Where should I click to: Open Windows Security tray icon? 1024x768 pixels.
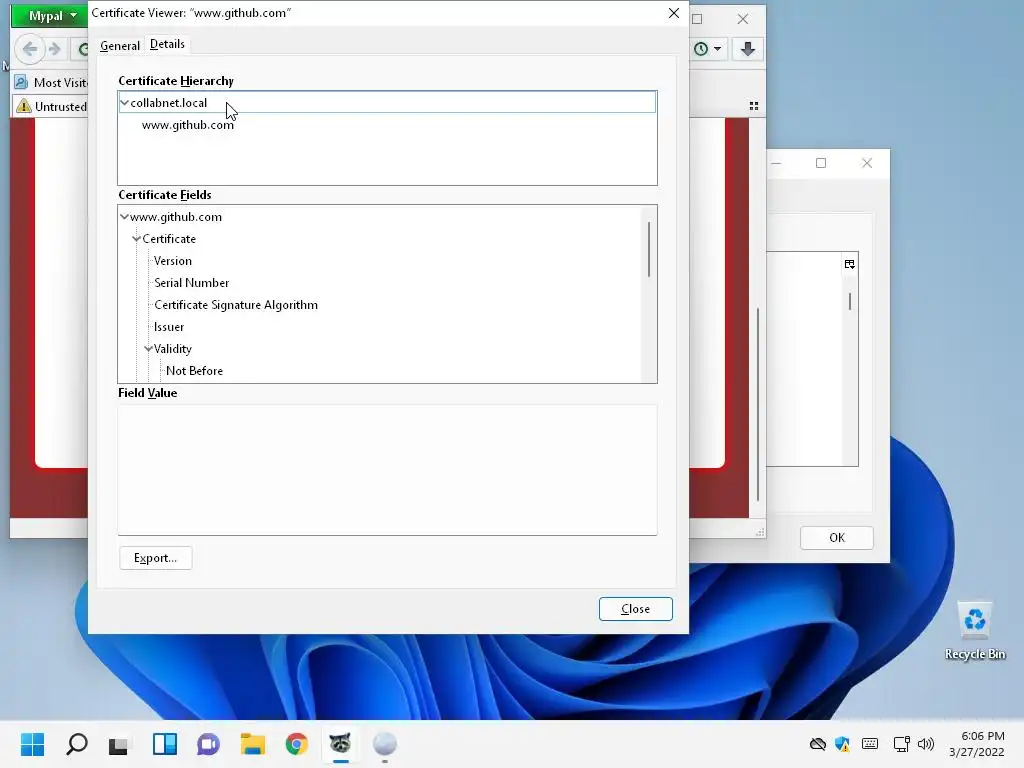pyautogui.click(x=842, y=744)
